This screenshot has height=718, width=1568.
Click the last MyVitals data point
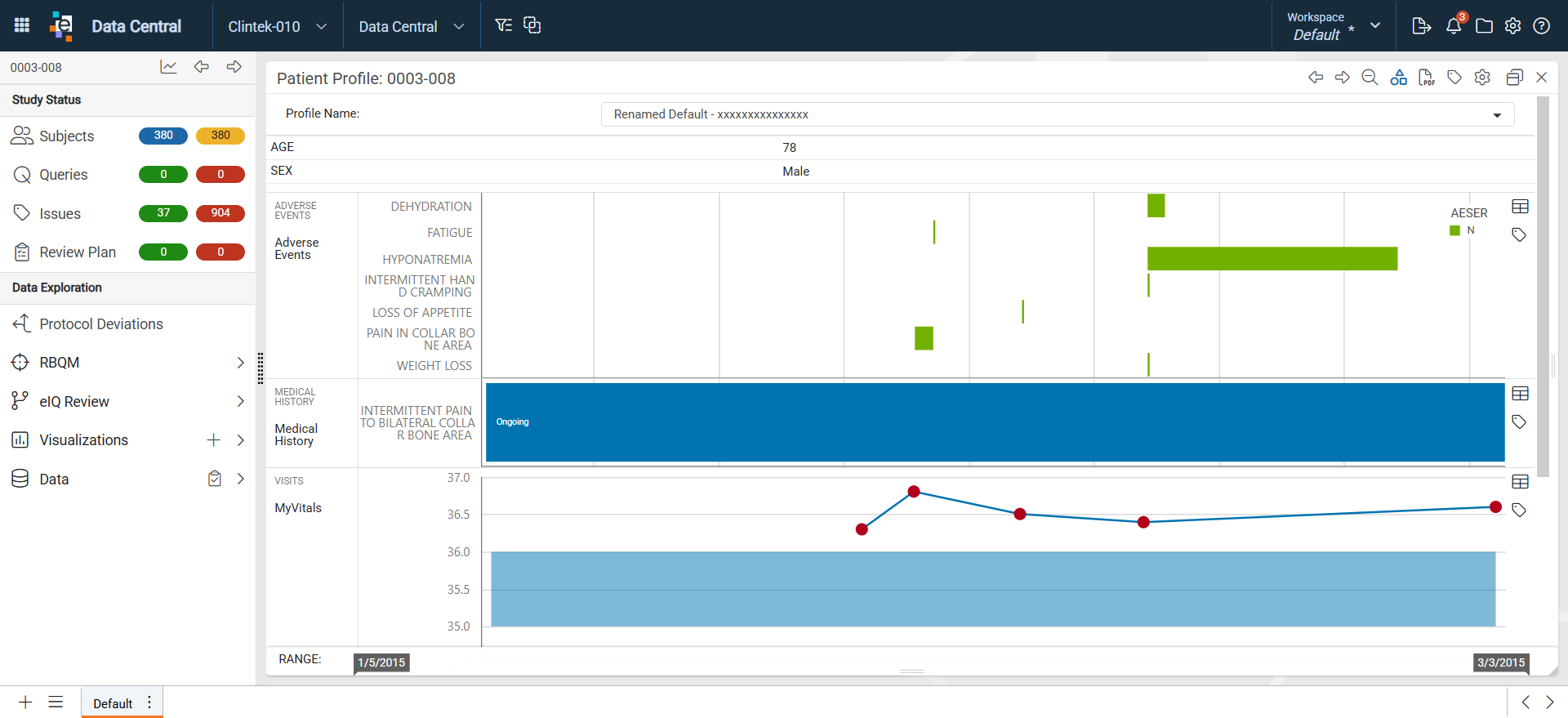point(1495,507)
